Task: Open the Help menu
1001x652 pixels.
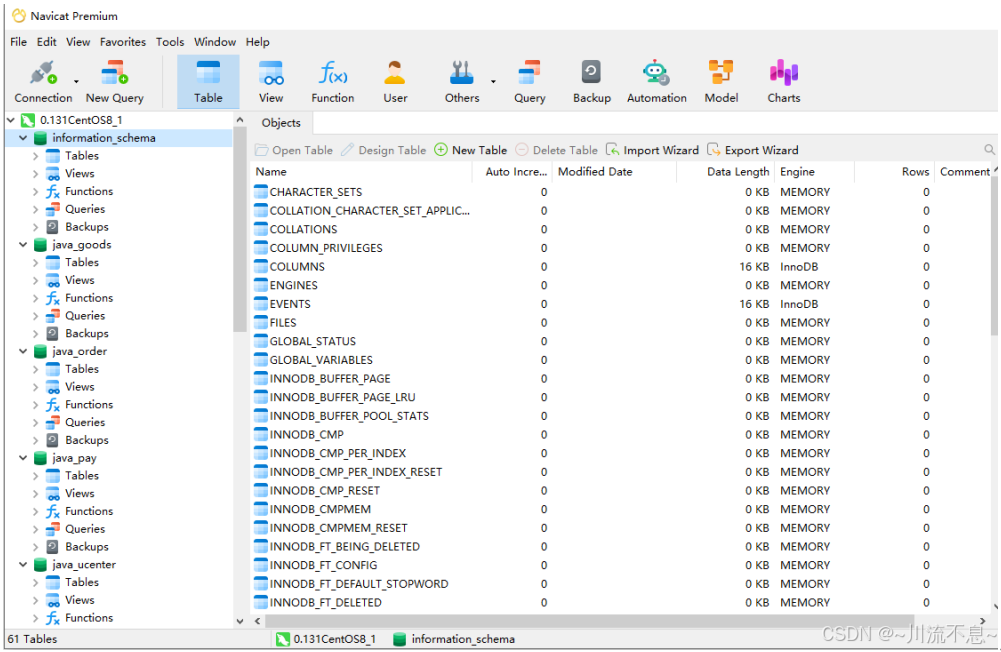Action: pos(257,42)
